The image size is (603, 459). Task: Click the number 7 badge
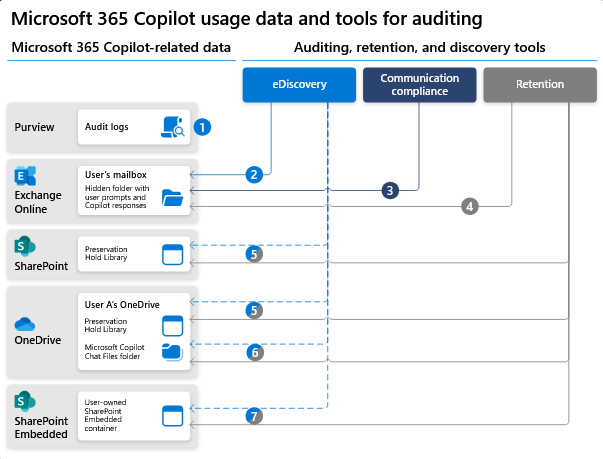[255, 415]
